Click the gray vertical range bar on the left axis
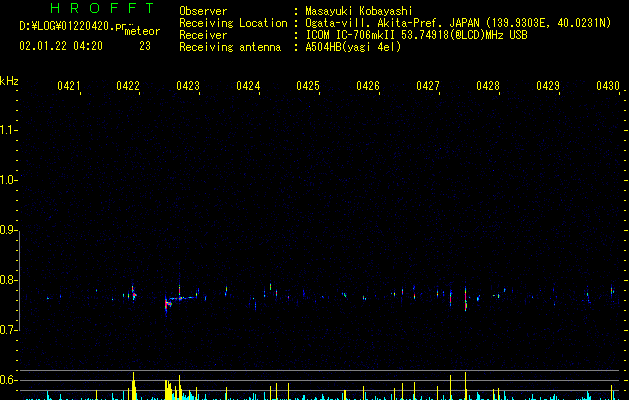 [19, 281]
